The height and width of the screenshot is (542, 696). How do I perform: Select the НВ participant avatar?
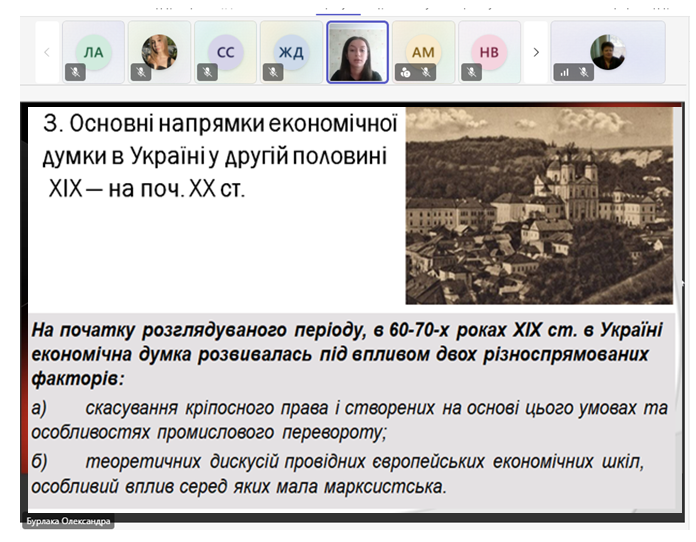(489, 52)
